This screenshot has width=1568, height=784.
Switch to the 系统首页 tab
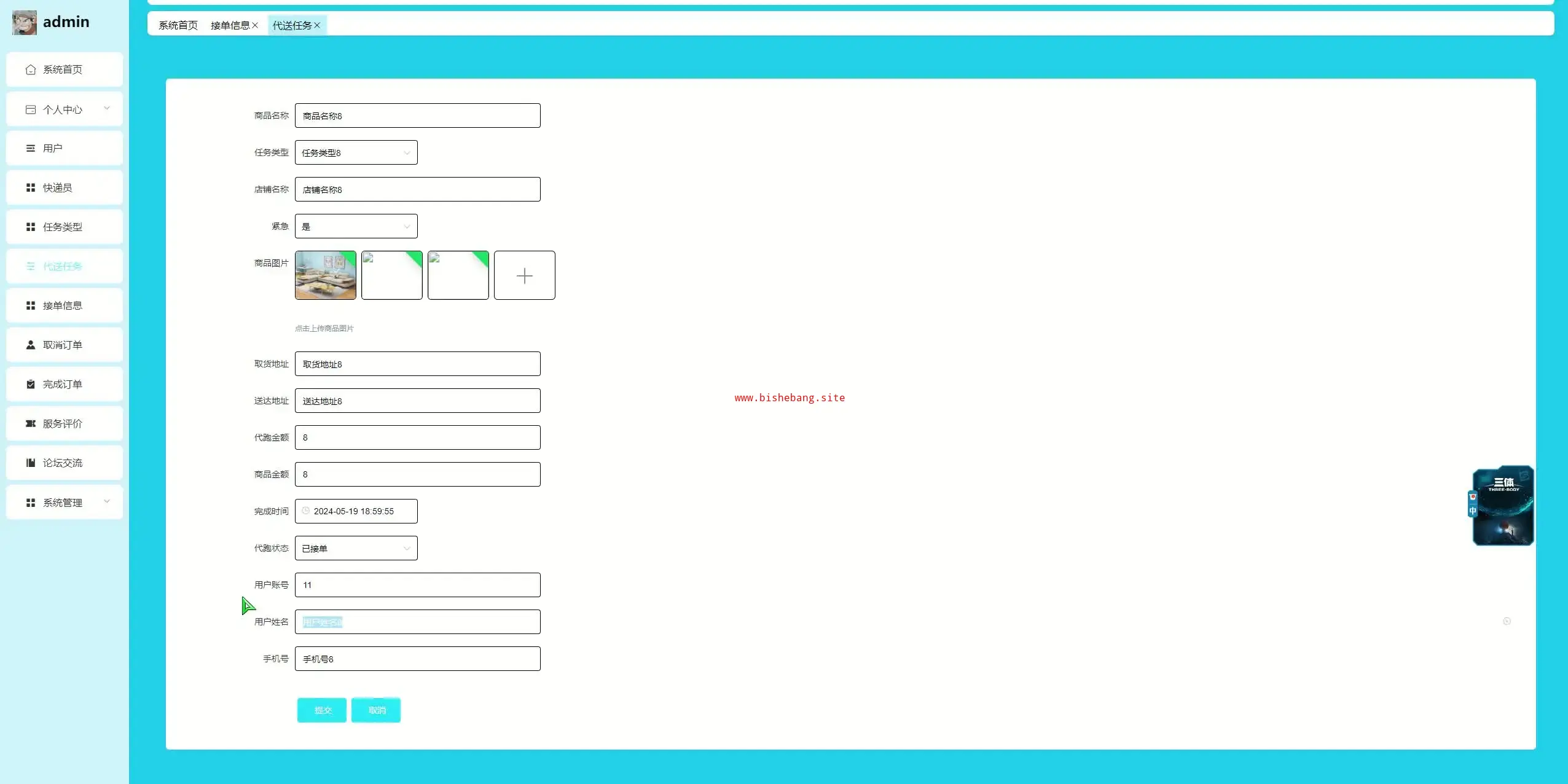point(178,25)
